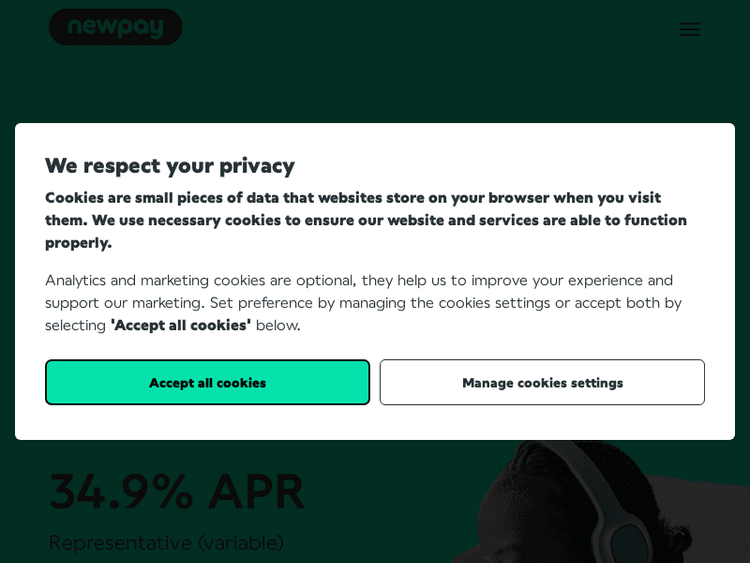
Task: Click the word 'Analytics' in cookie notice
Action: coord(75,280)
